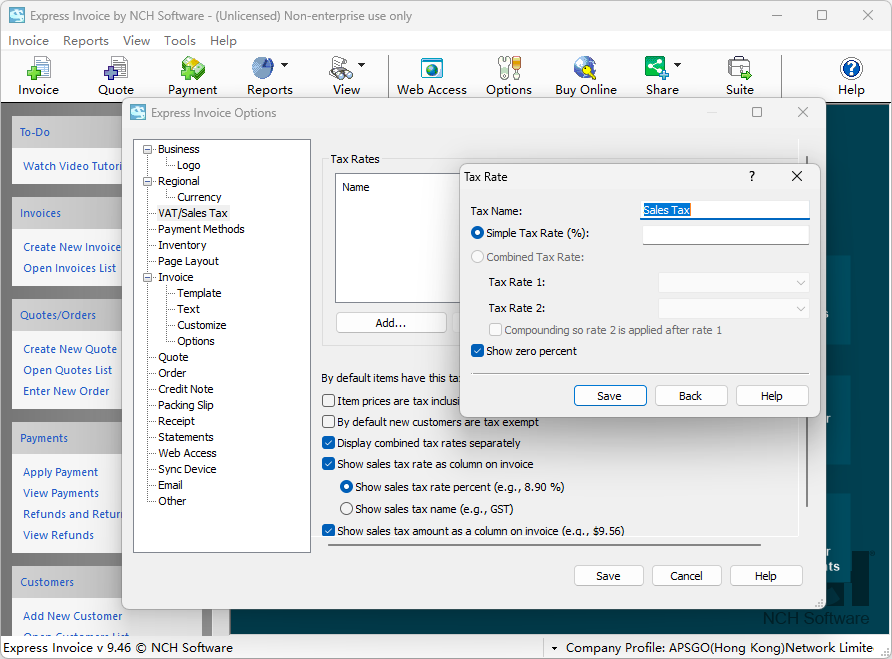Uncheck Display combined tax rates separately
The width and height of the screenshot is (892, 659).
pos(328,443)
